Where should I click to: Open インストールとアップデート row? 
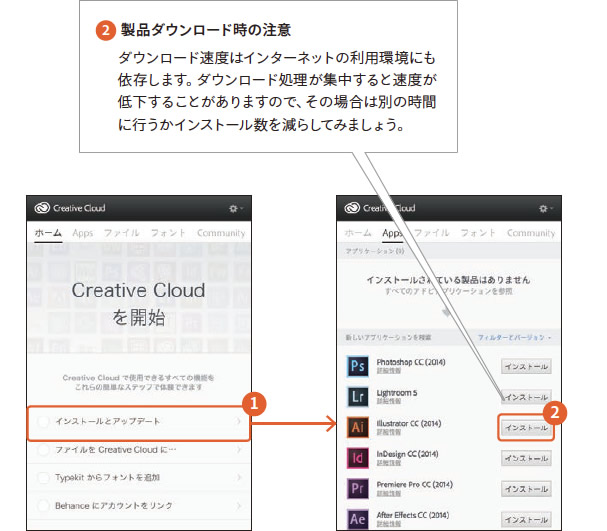point(139,421)
